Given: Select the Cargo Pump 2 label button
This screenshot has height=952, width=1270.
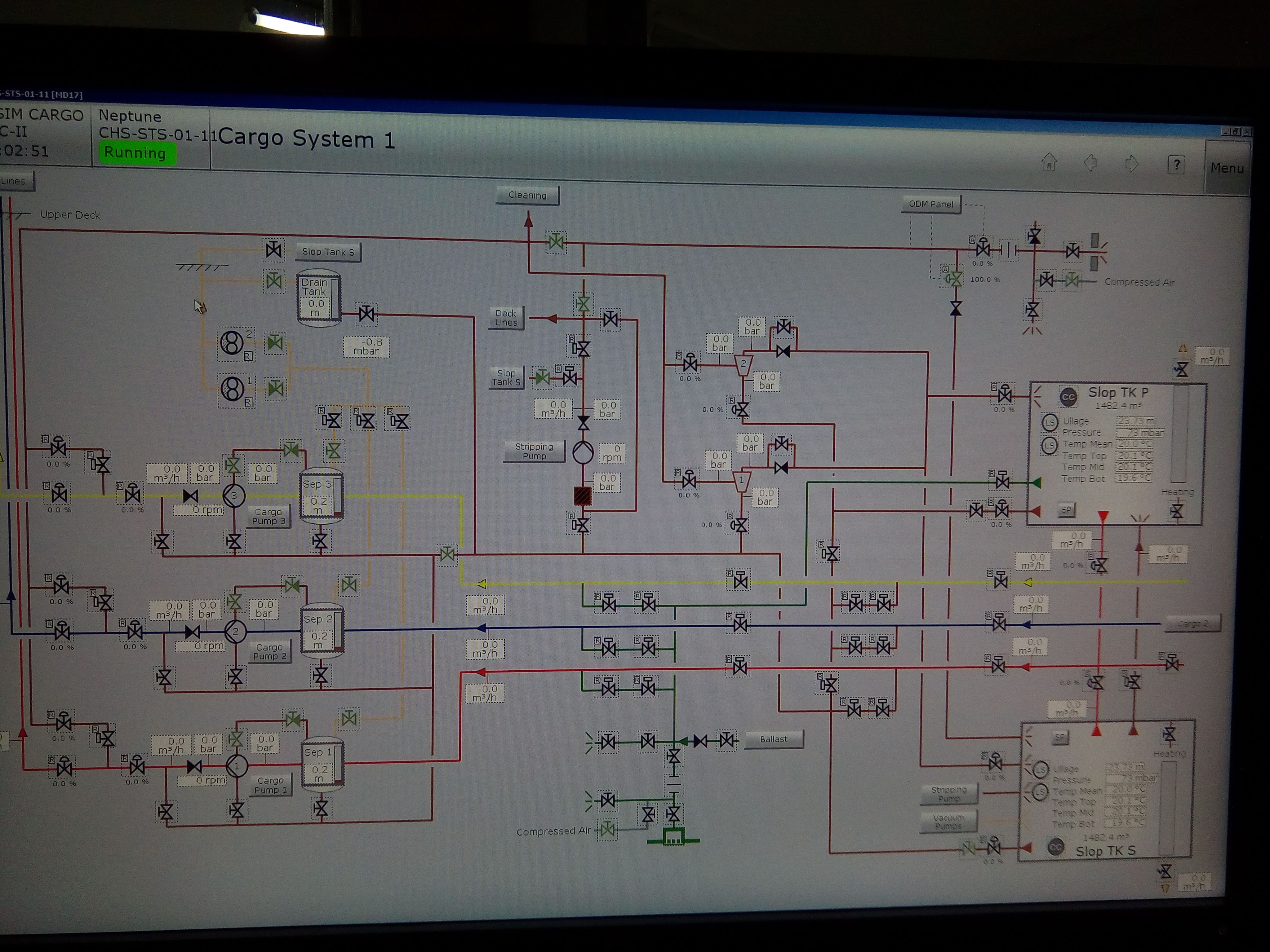Looking at the screenshot, I should click(x=269, y=651).
